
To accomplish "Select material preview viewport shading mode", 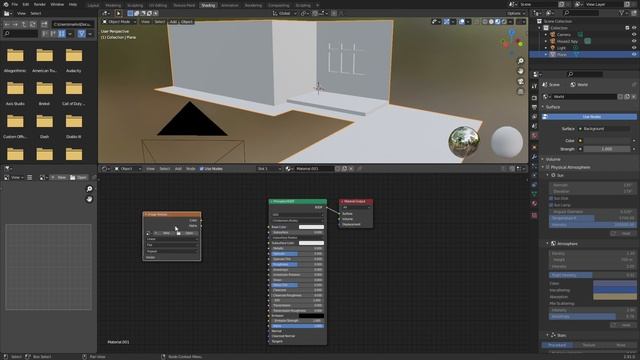I will (x=498, y=22).
